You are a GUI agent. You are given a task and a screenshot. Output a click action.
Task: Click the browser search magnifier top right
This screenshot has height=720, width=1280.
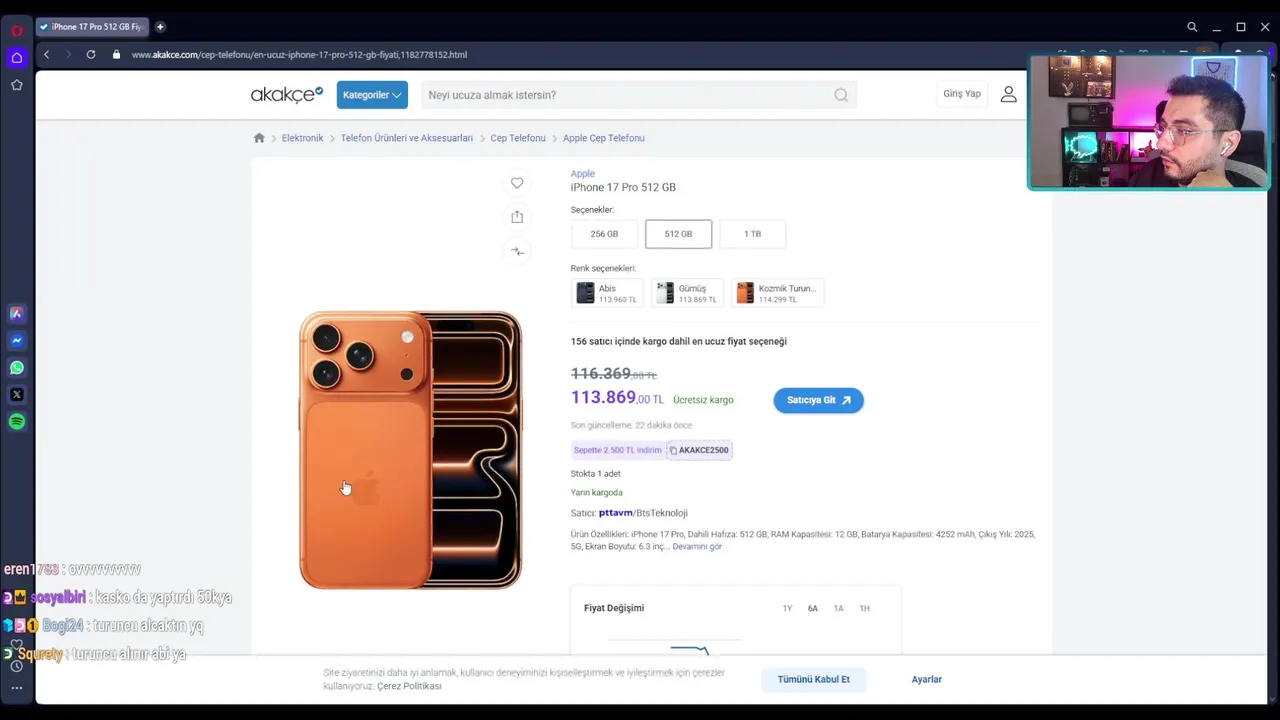1192,27
